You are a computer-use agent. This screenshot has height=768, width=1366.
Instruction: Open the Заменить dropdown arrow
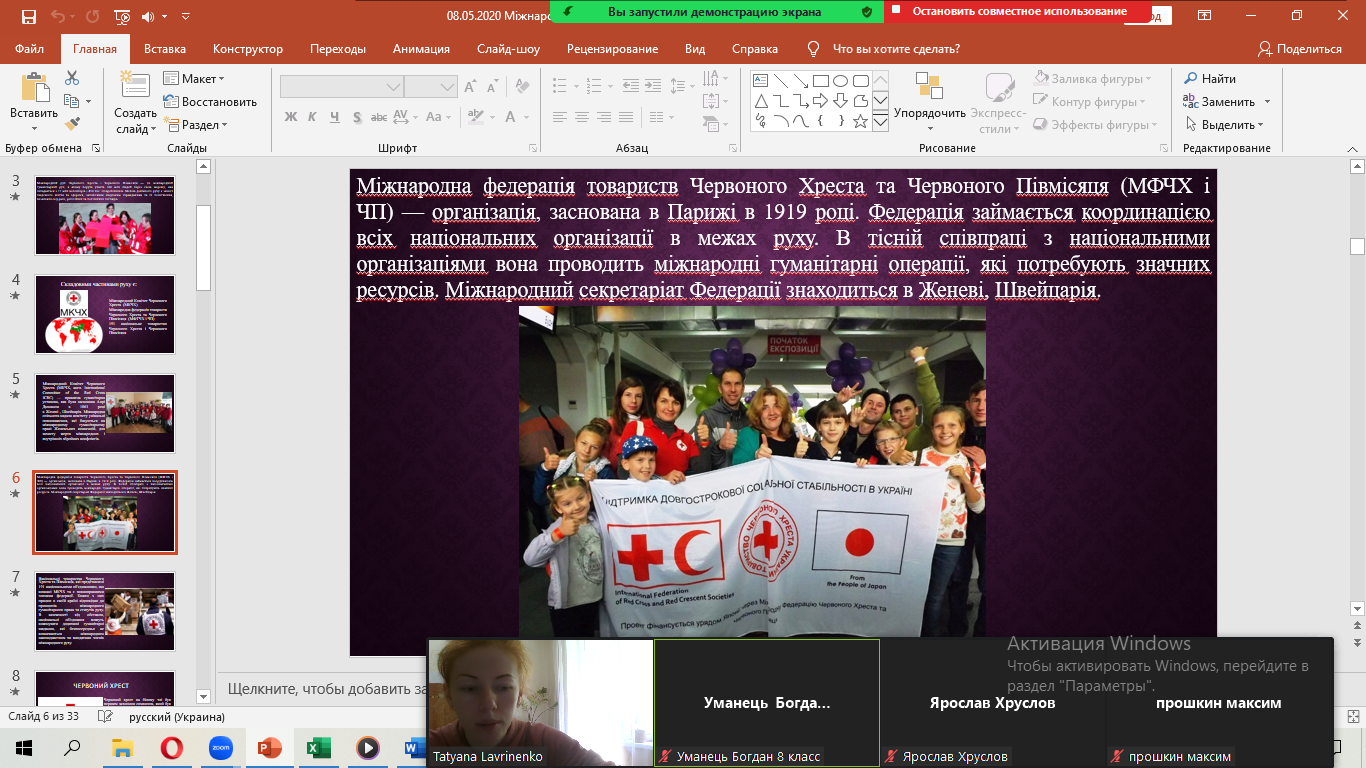pos(1267,102)
